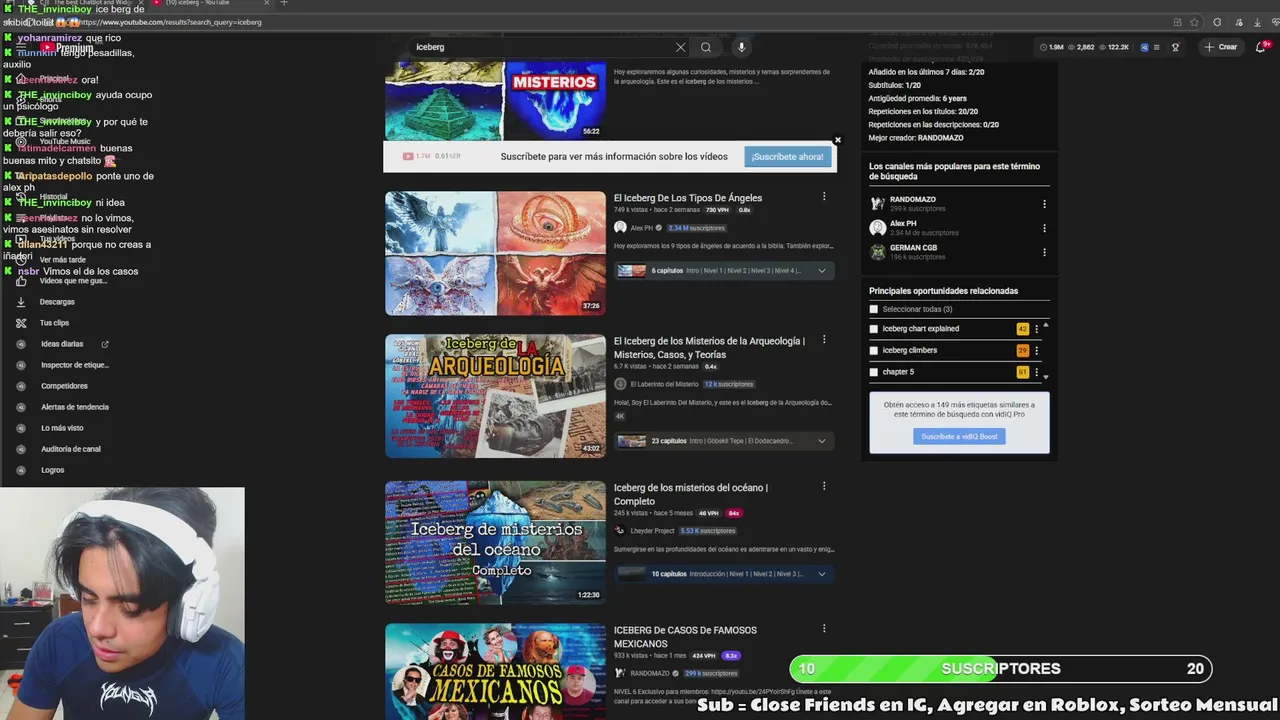The width and height of the screenshot is (1280, 720).
Task: Open title Iceberg de los Misterios de la Arqueología
Action: 709,347
